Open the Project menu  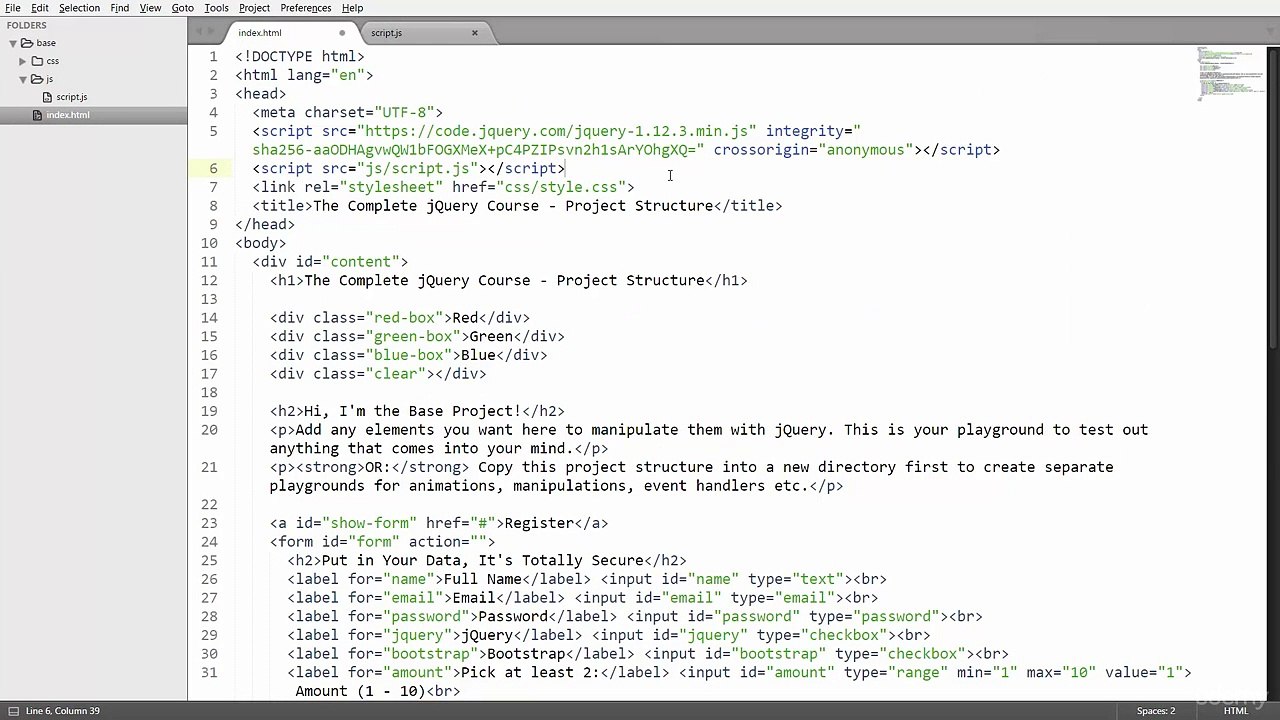[254, 8]
